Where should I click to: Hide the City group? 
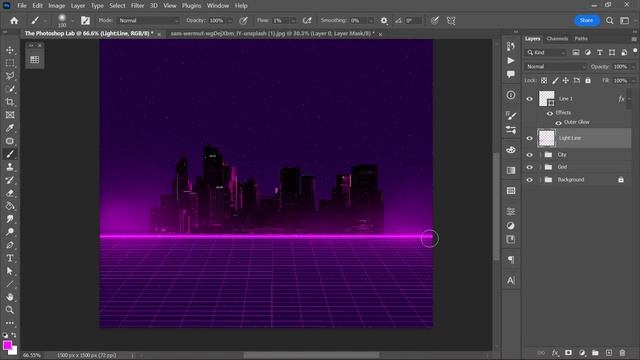click(529, 155)
